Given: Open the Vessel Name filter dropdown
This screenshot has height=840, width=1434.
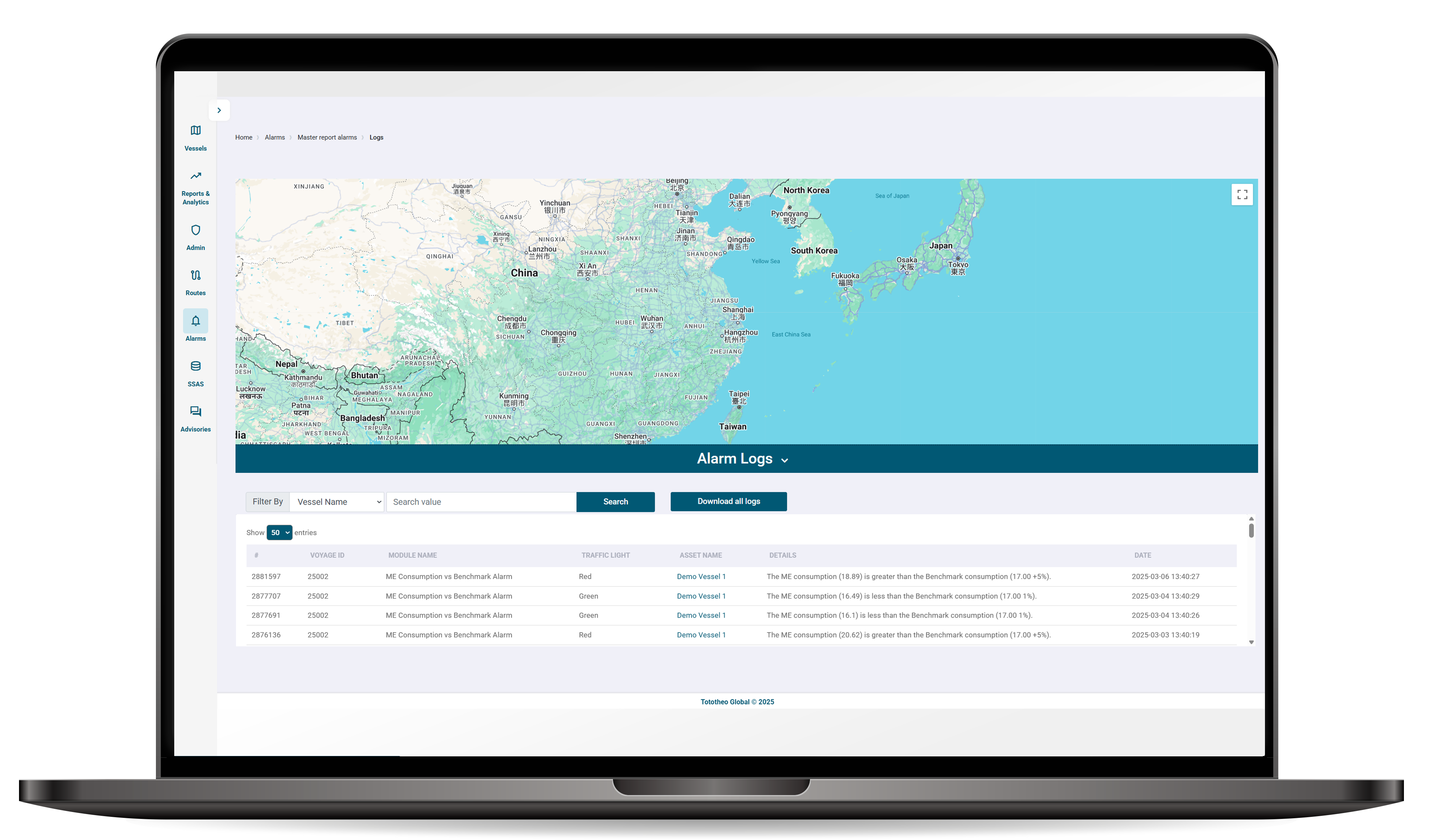Looking at the screenshot, I should coord(336,502).
